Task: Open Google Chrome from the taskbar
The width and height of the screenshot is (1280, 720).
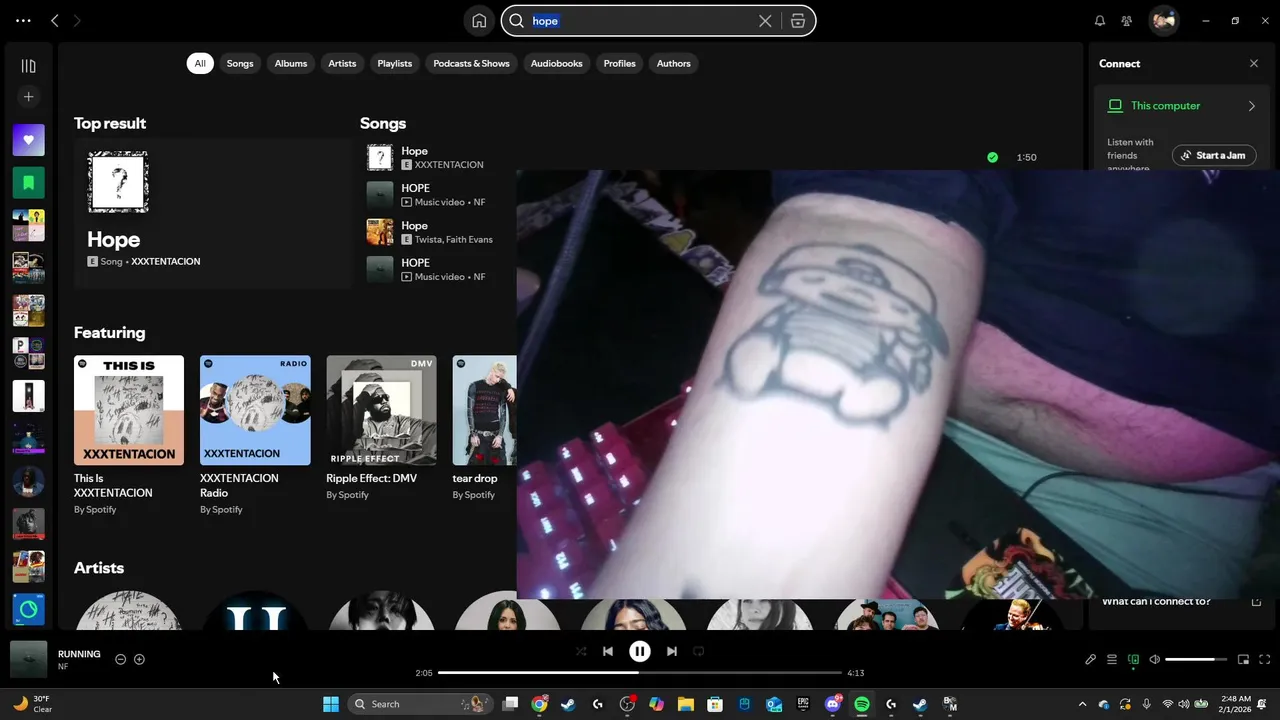Action: coord(539,704)
